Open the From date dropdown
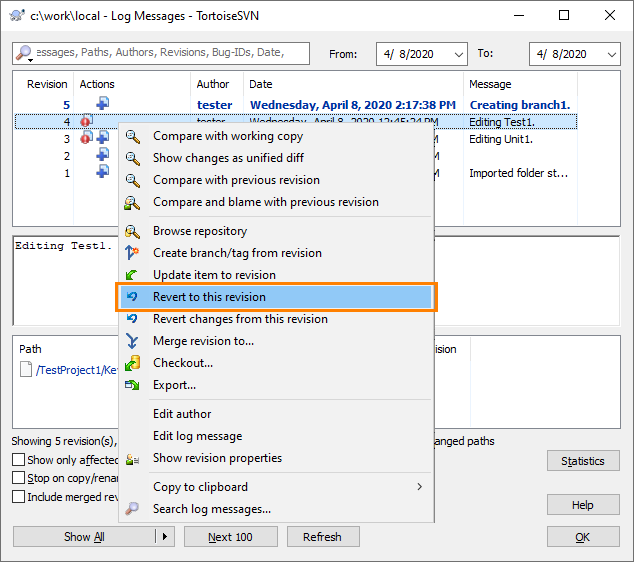 pyautogui.click(x=458, y=54)
